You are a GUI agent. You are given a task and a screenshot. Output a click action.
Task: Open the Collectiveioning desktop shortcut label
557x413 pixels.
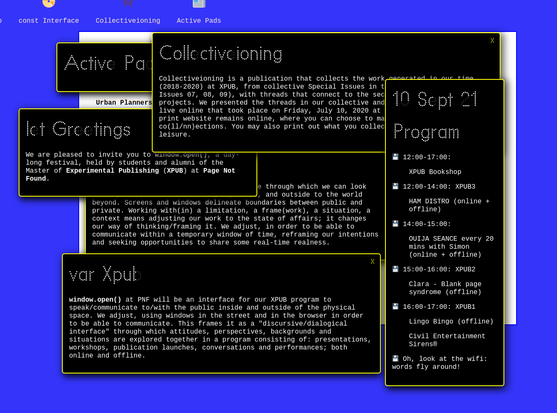(x=128, y=21)
